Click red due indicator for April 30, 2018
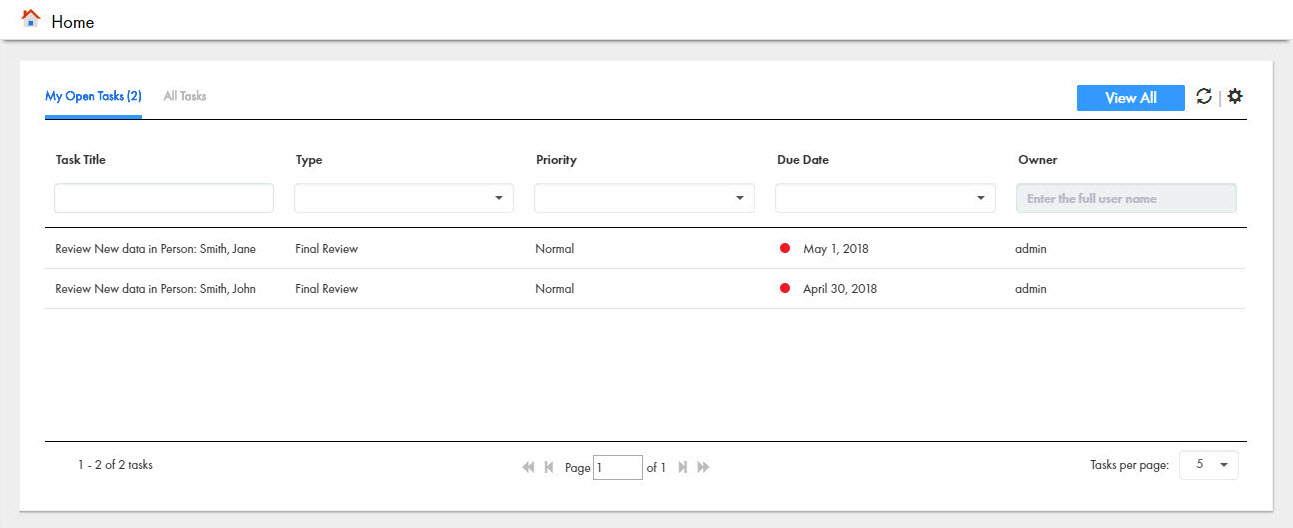1293x528 pixels. coord(785,288)
